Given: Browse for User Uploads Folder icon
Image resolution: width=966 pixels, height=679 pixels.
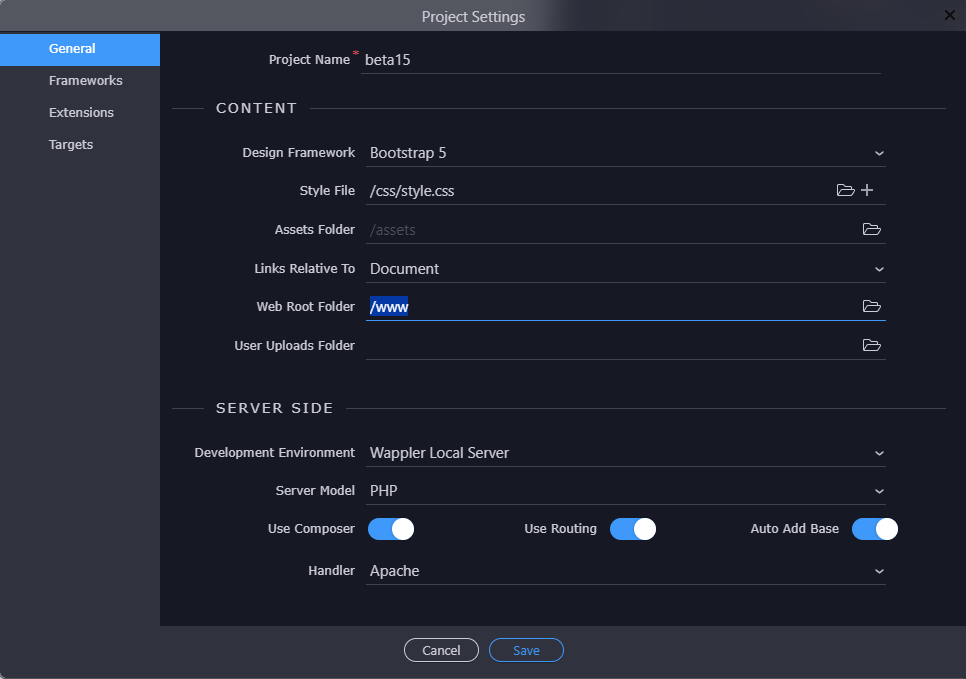Looking at the screenshot, I should click(871, 345).
